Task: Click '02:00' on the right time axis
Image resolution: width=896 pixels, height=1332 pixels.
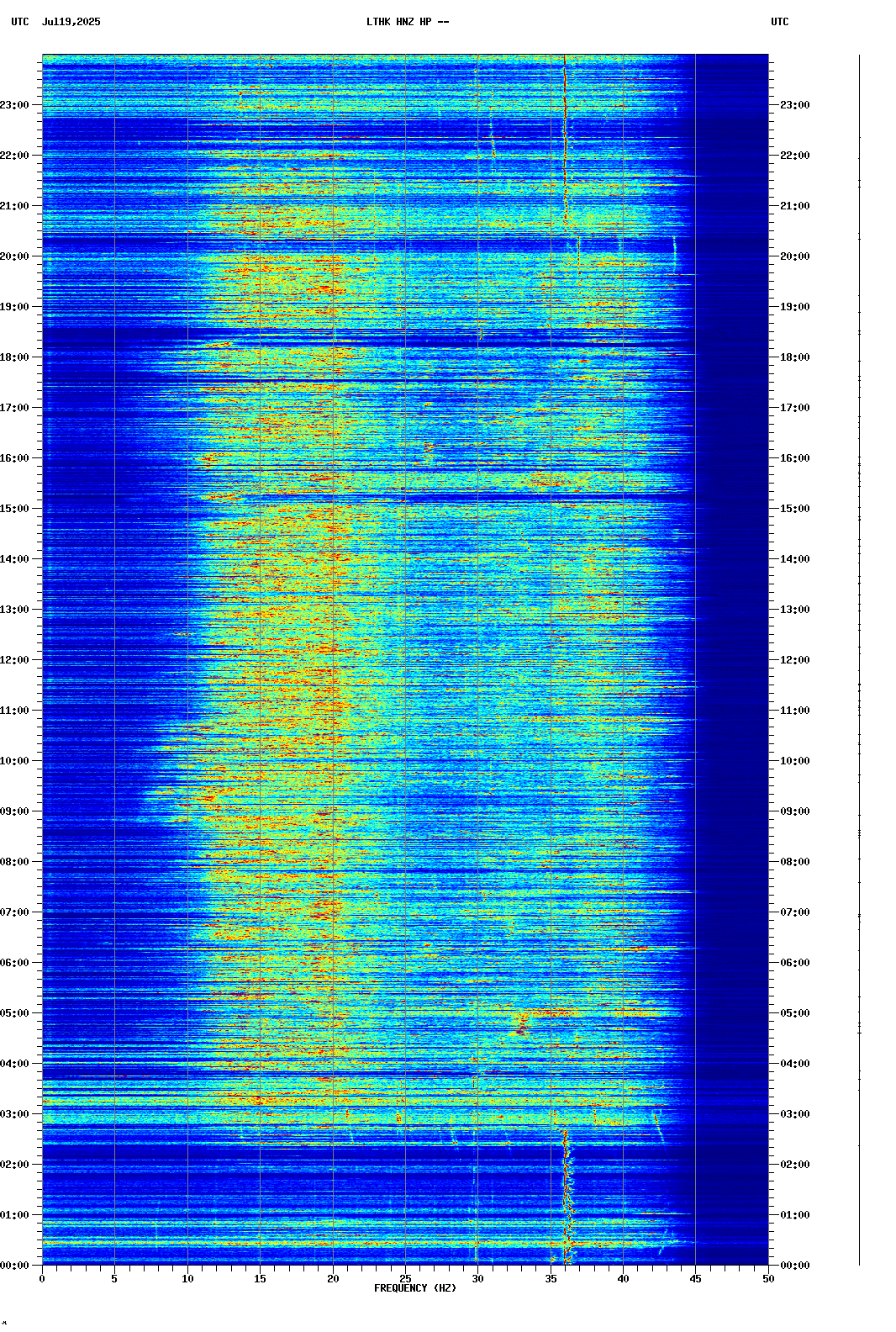Action: point(795,1165)
